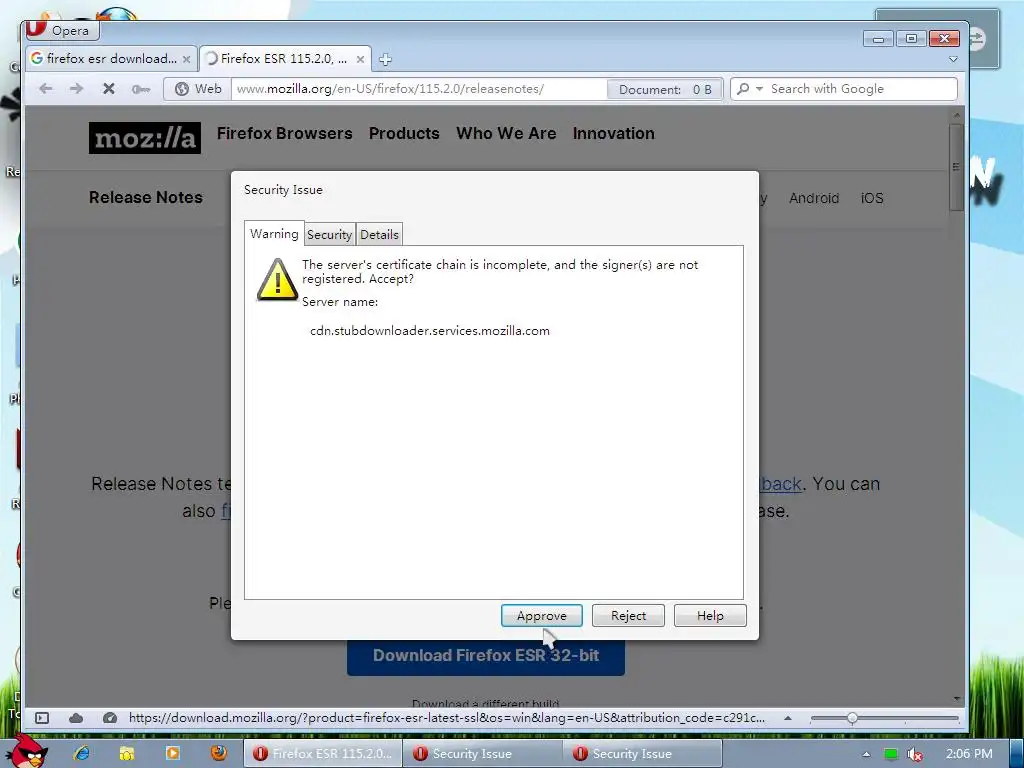Open the closed tabs dropdown arrow

click(953, 59)
